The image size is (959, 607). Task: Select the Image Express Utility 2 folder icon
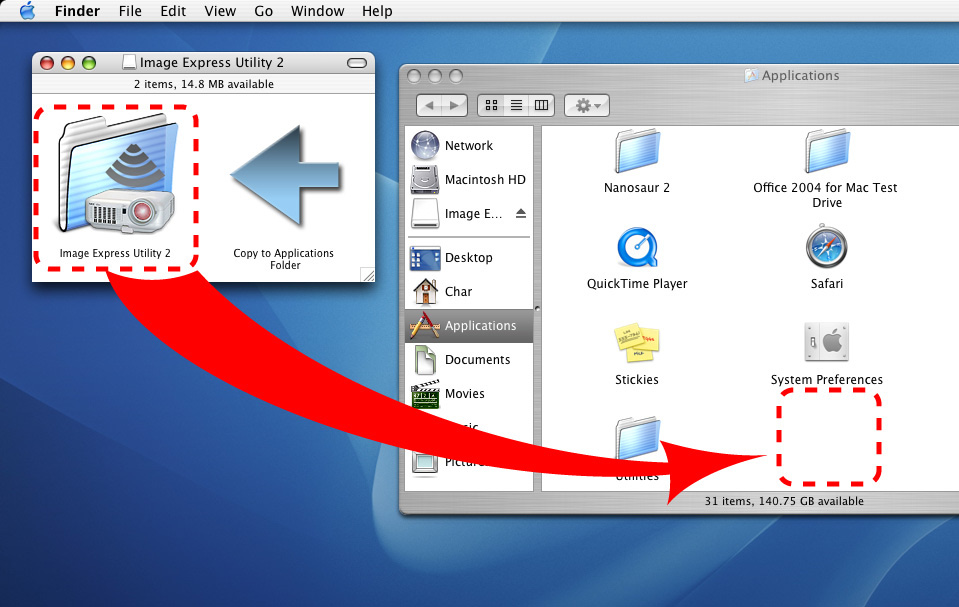117,175
